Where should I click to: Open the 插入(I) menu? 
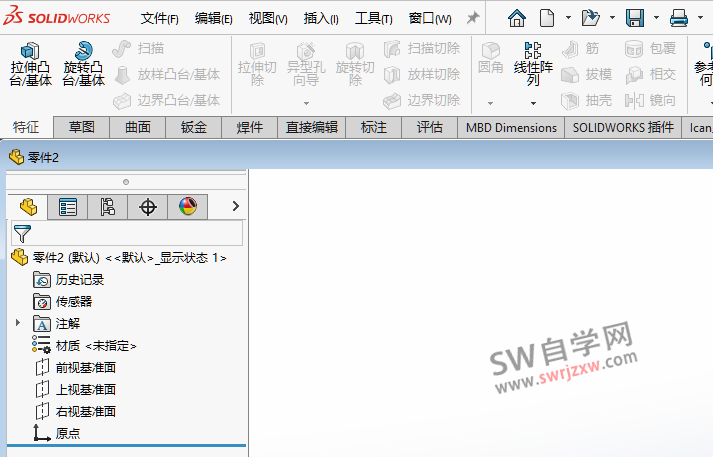click(321, 19)
